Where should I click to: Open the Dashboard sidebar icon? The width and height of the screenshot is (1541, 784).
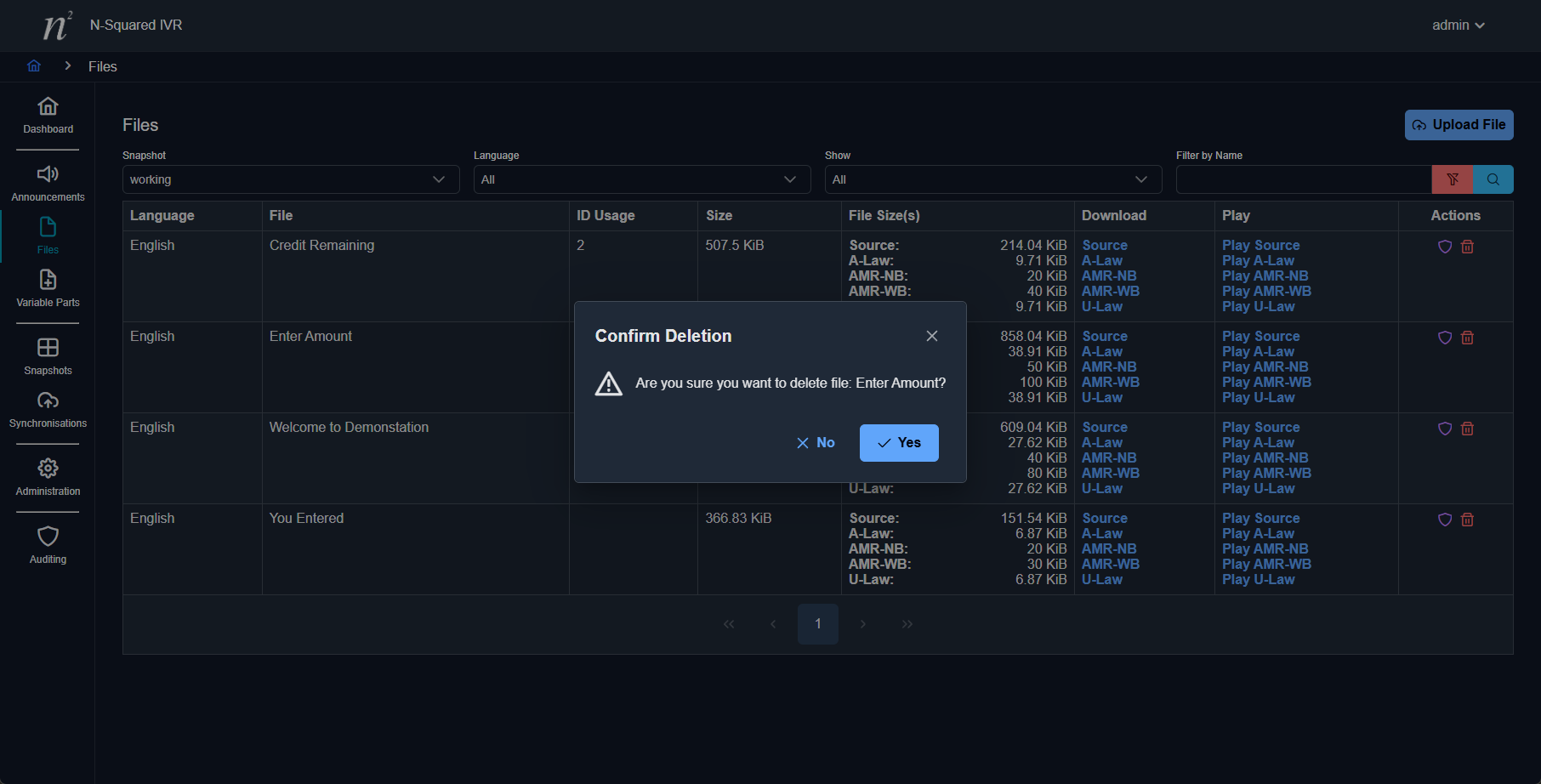tap(48, 115)
